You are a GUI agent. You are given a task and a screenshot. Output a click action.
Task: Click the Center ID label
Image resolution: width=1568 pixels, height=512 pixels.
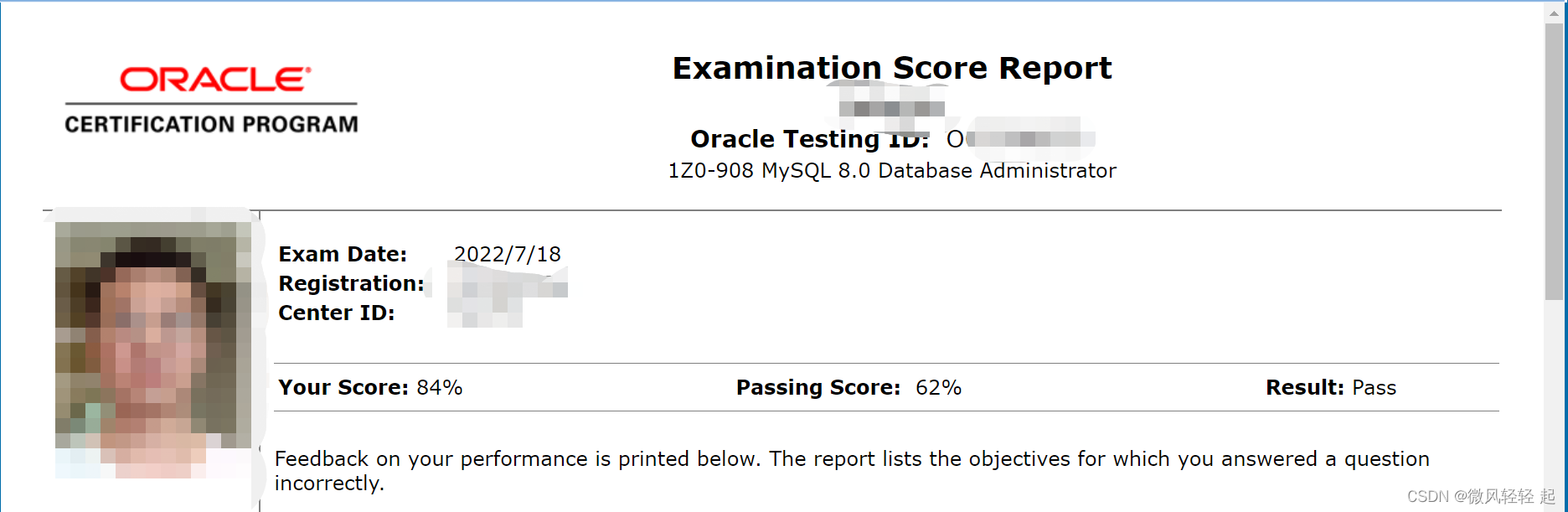click(336, 313)
